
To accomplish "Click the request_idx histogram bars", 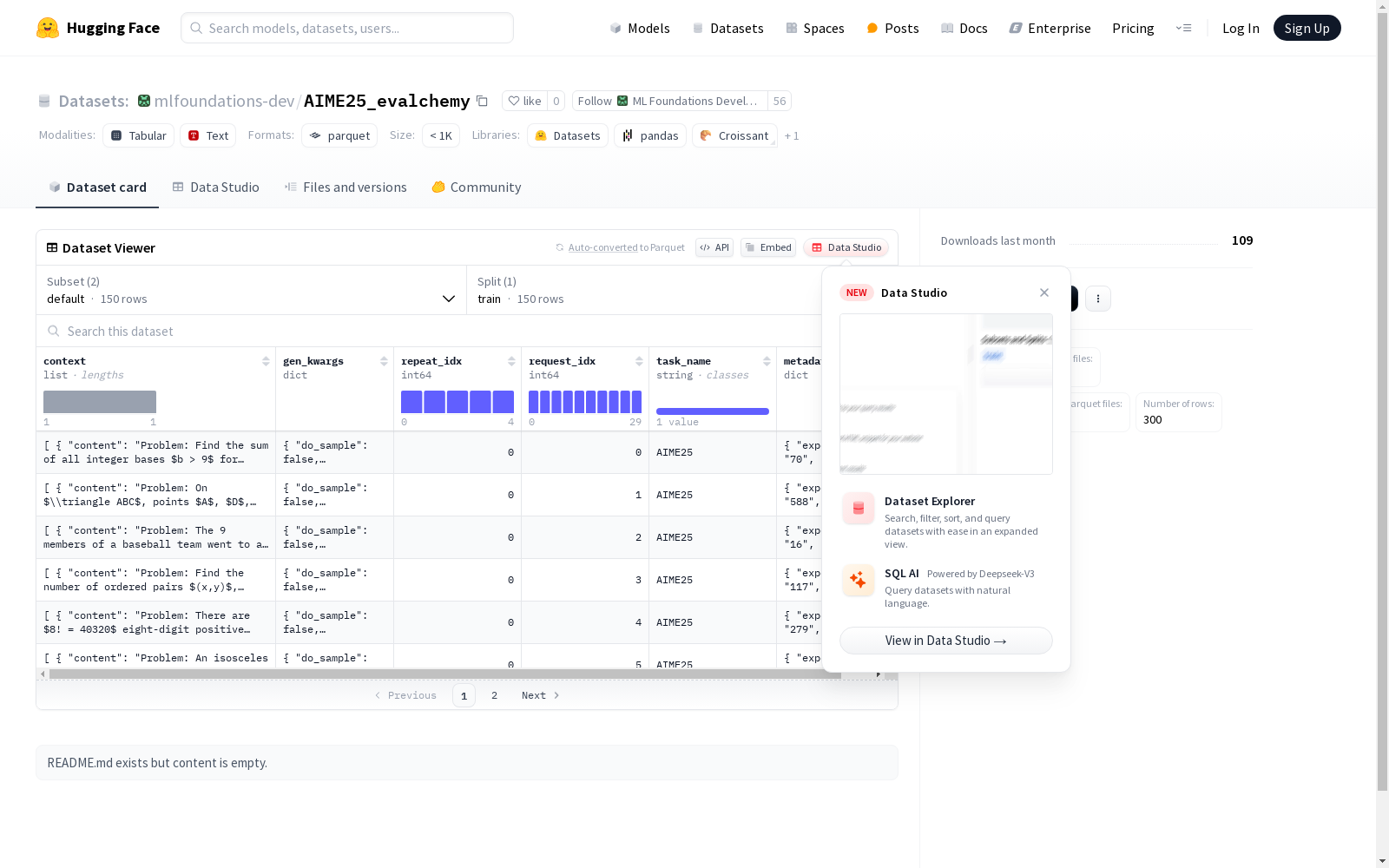I will 585,402.
